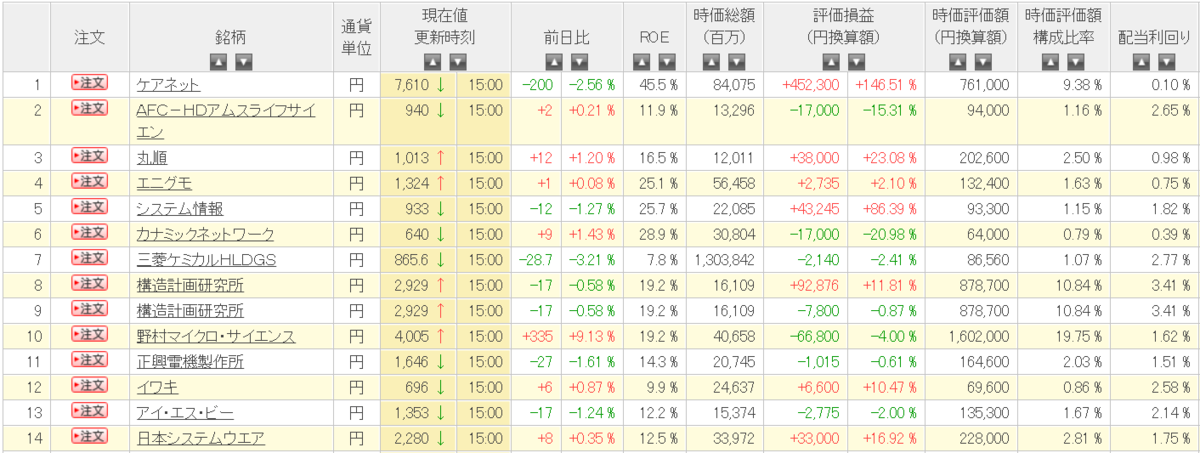
Task: Click 注文 button for 日本システムウエア
Action: tap(89, 436)
